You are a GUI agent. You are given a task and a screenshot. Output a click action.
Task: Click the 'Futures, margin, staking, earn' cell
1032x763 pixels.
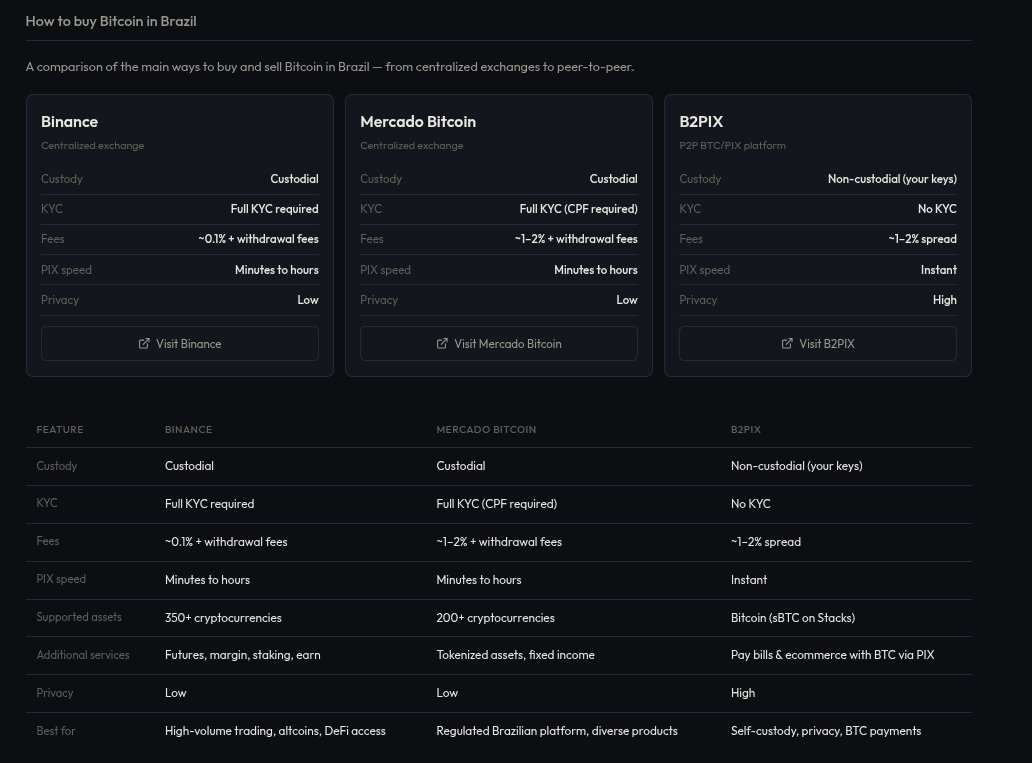point(243,655)
